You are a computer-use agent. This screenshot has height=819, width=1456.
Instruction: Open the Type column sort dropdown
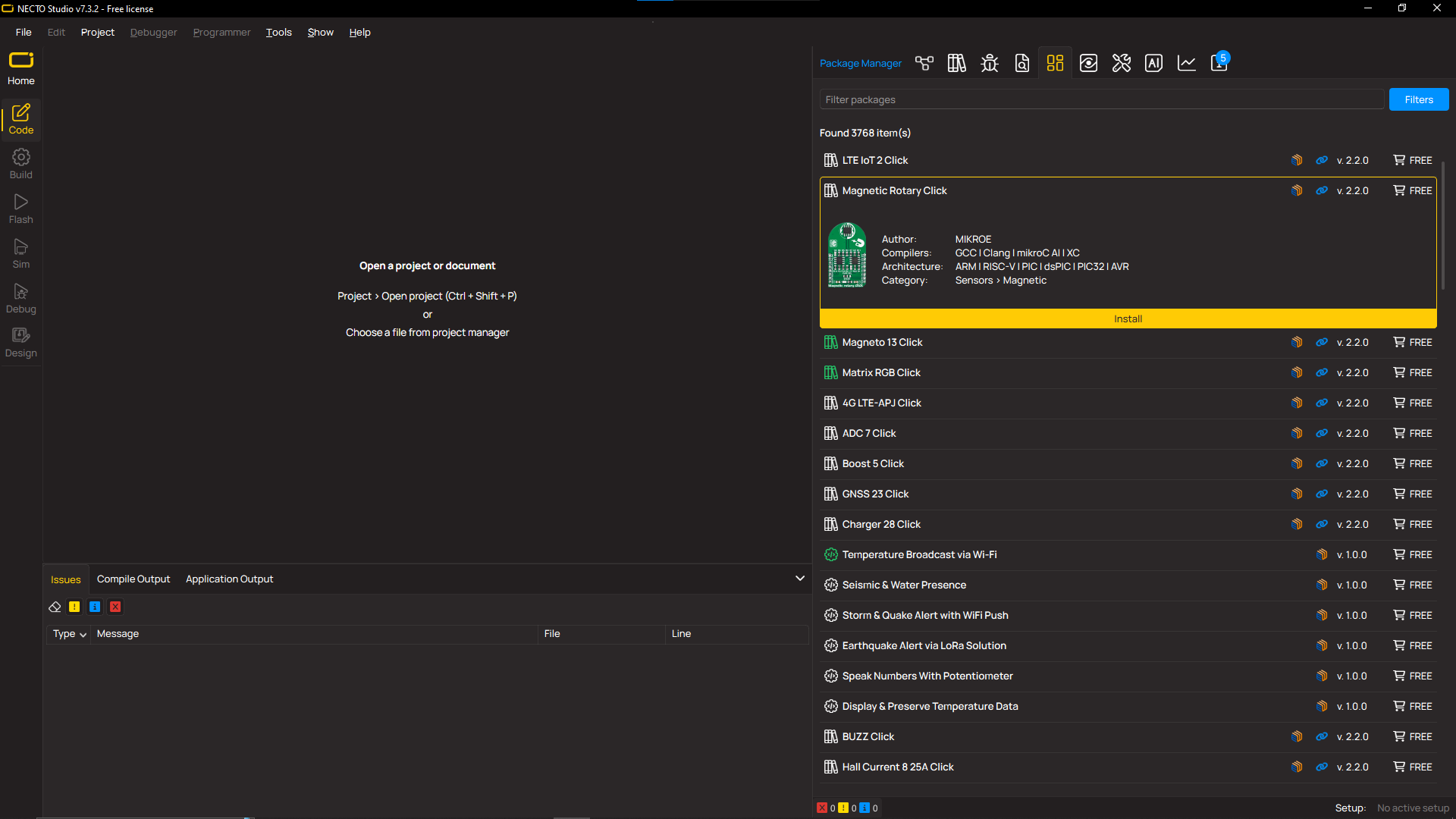[x=69, y=634]
